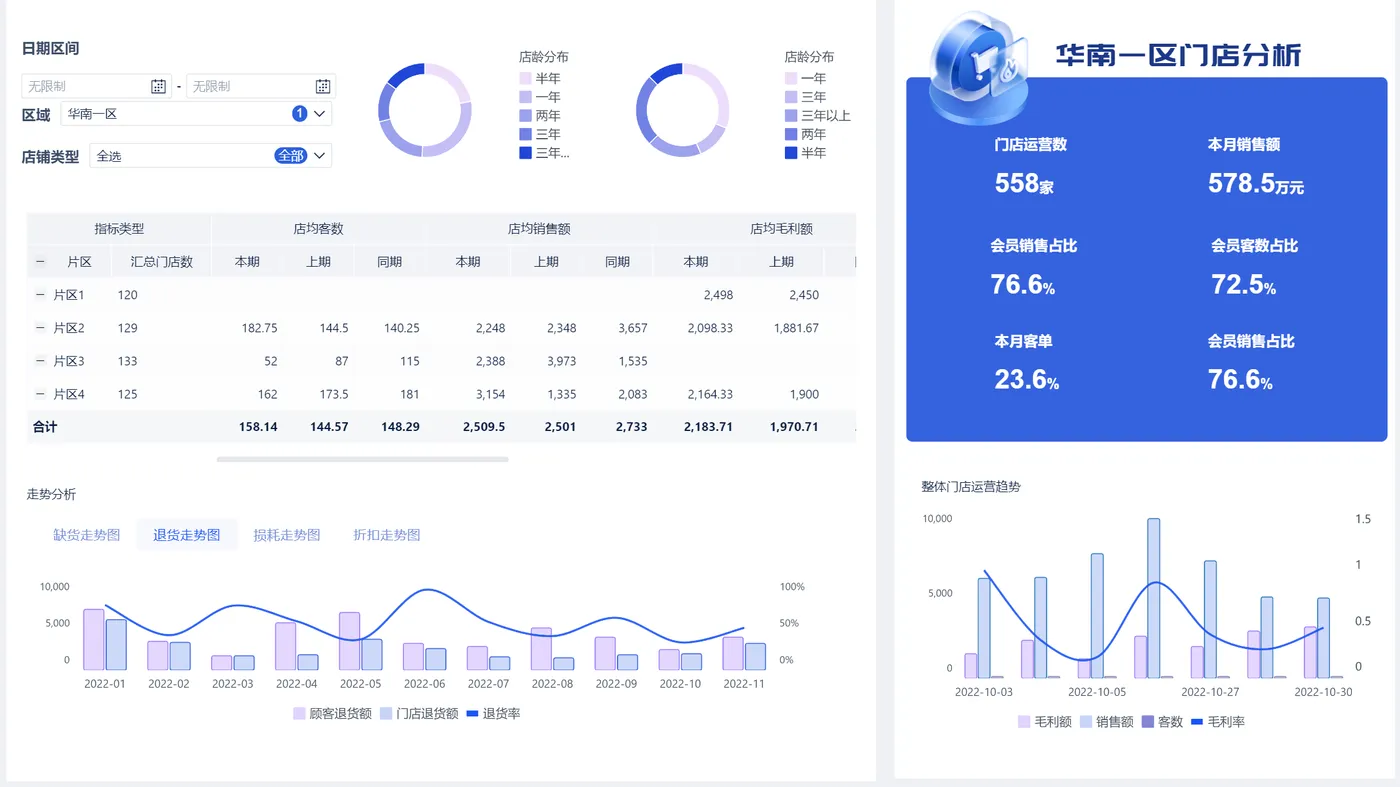Click the 本月客单 23.6% metric

tap(1026, 363)
